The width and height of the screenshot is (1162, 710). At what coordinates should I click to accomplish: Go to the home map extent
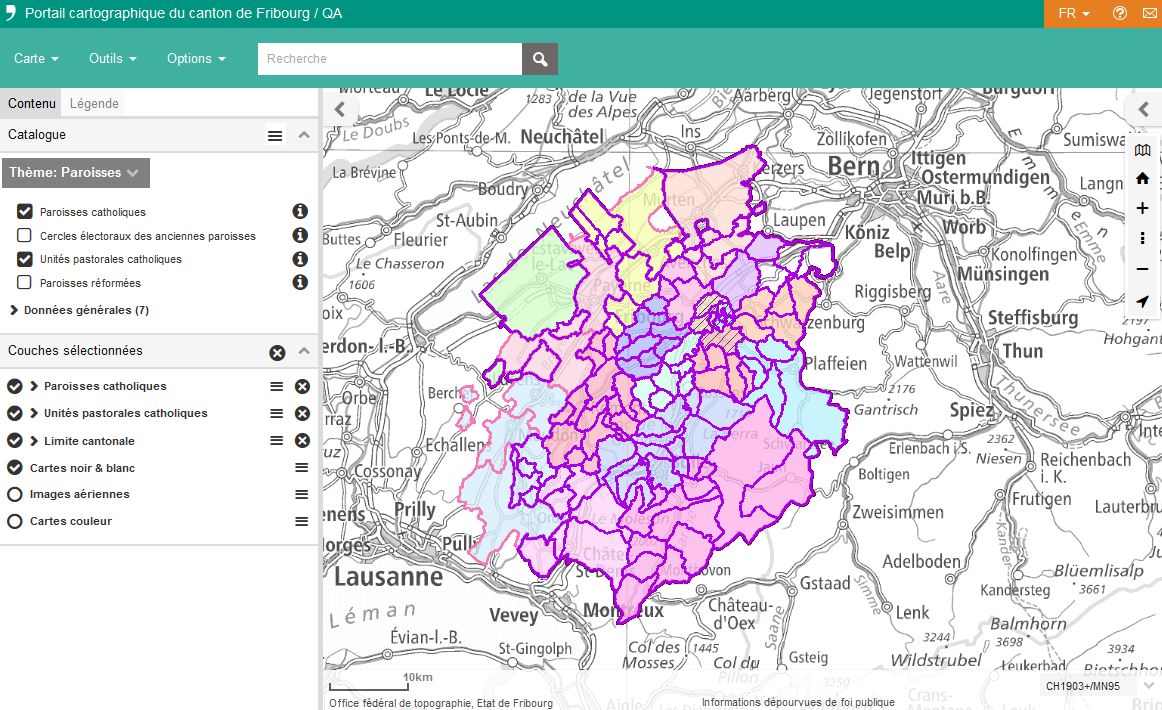point(1142,178)
